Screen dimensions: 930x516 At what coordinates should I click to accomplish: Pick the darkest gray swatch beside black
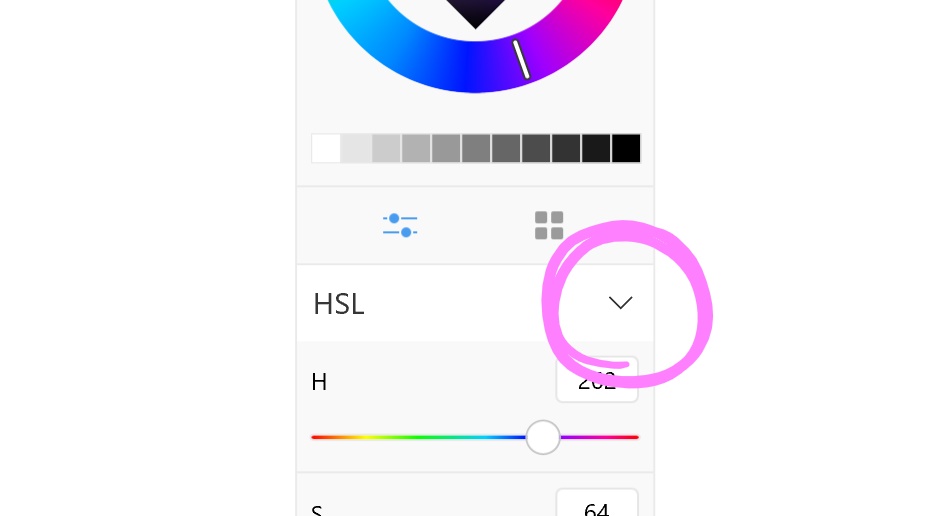(x=596, y=148)
